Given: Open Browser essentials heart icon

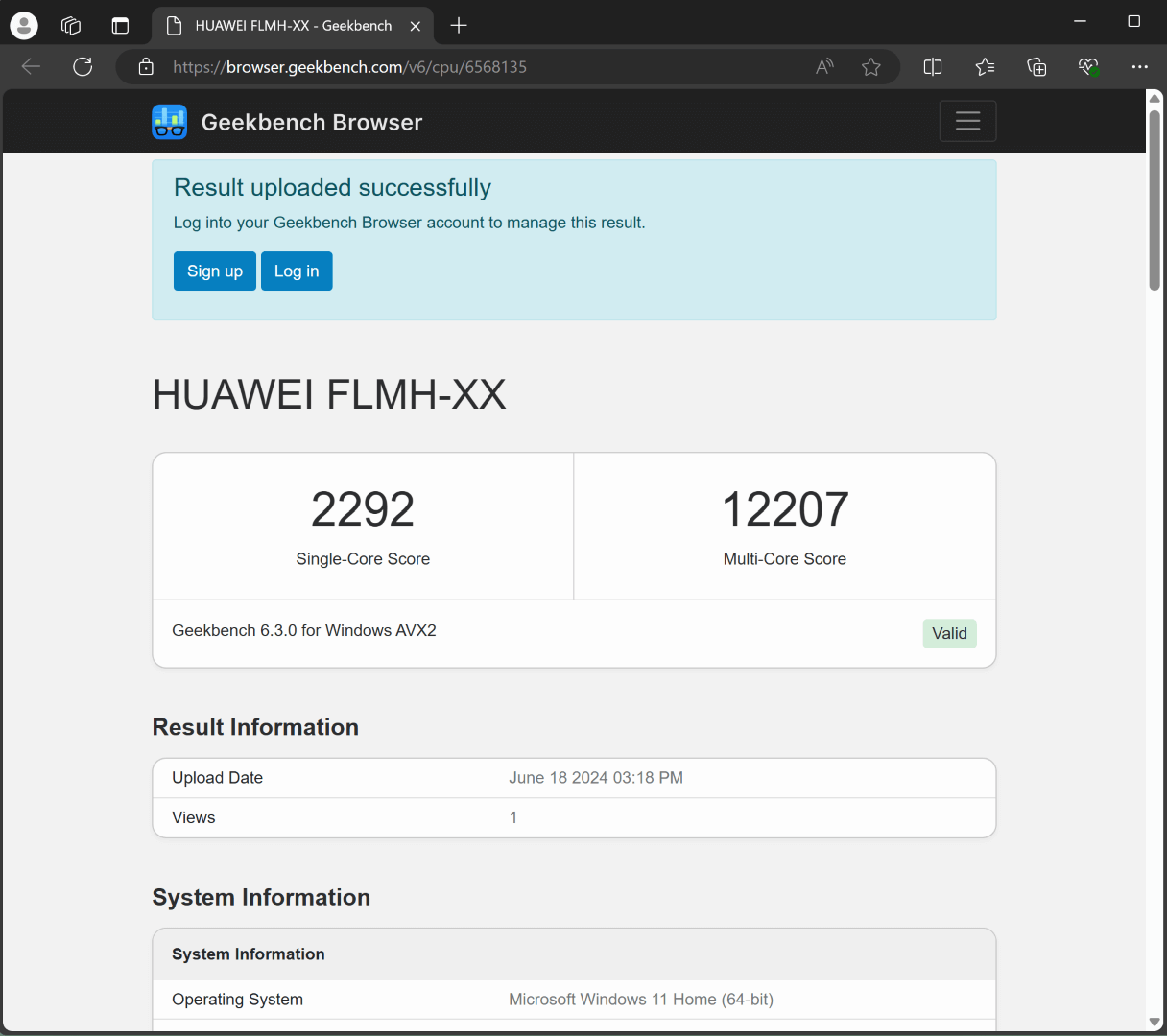Looking at the screenshot, I should (1087, 66).
